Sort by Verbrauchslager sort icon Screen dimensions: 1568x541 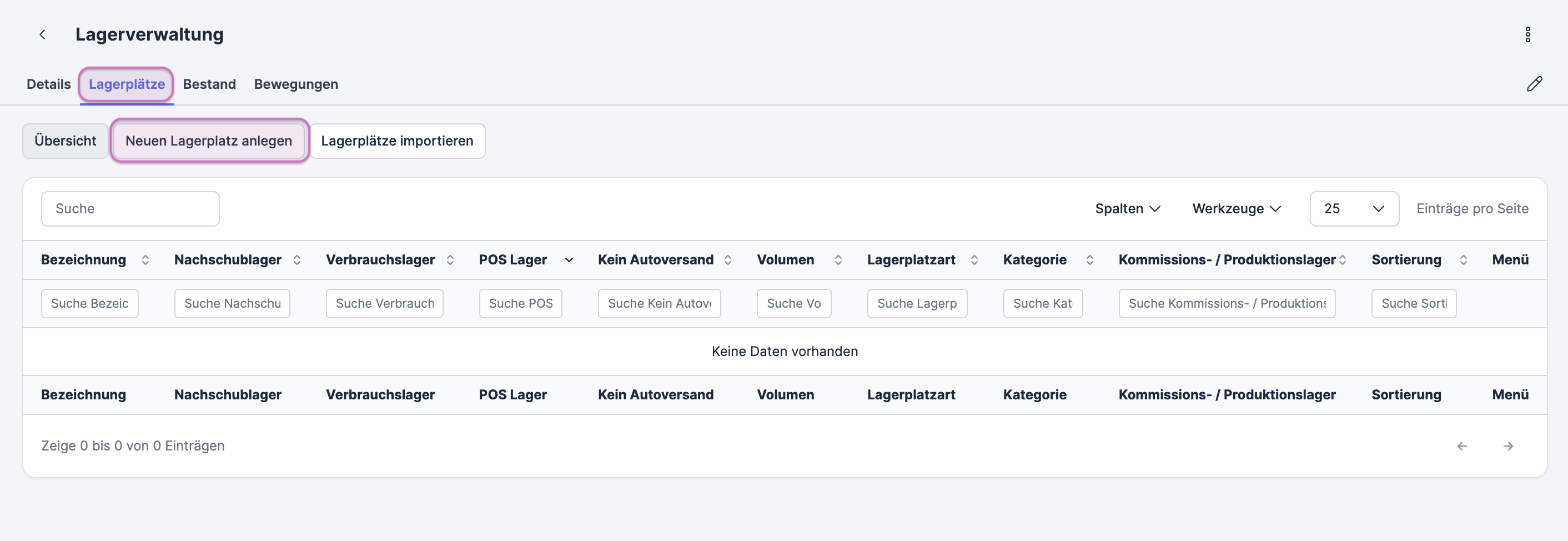click(x=450, y=260)
